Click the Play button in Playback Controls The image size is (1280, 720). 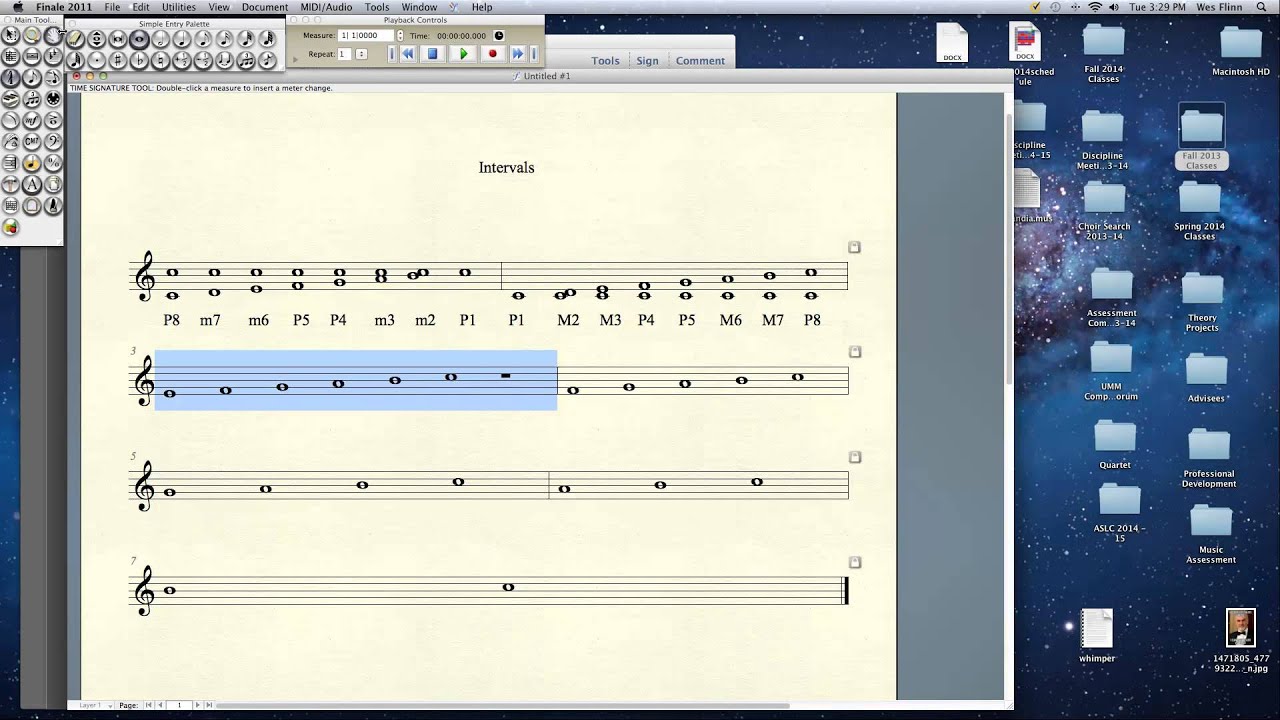pos(463,54)
